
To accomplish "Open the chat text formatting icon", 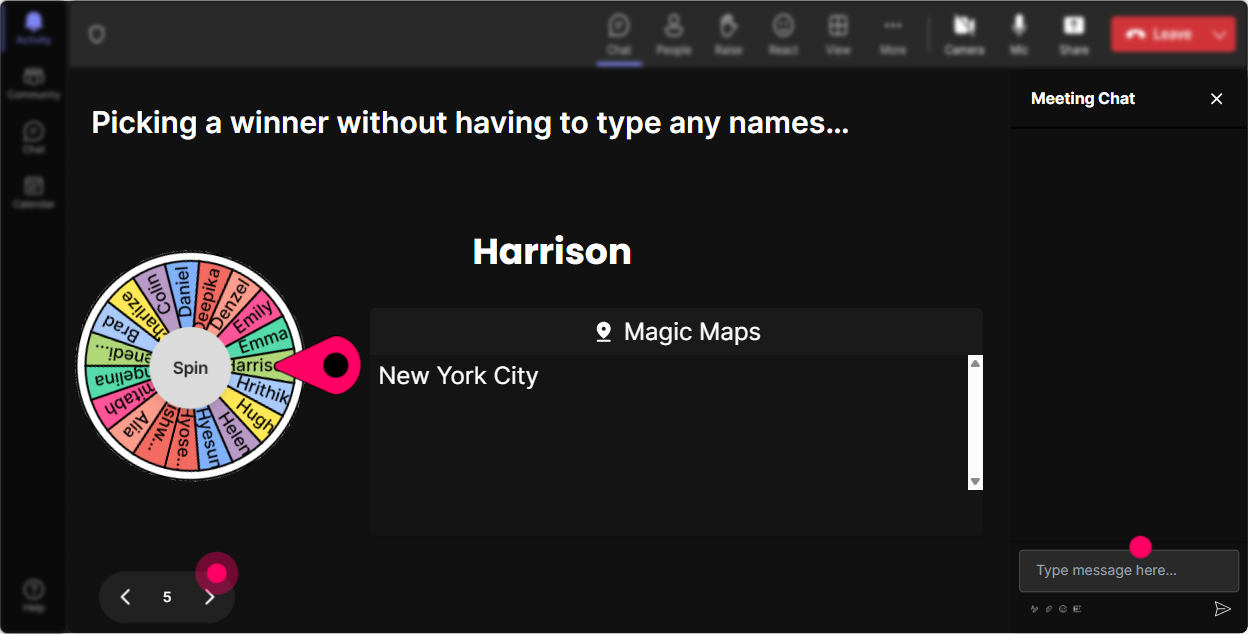I will [1035, 609].
